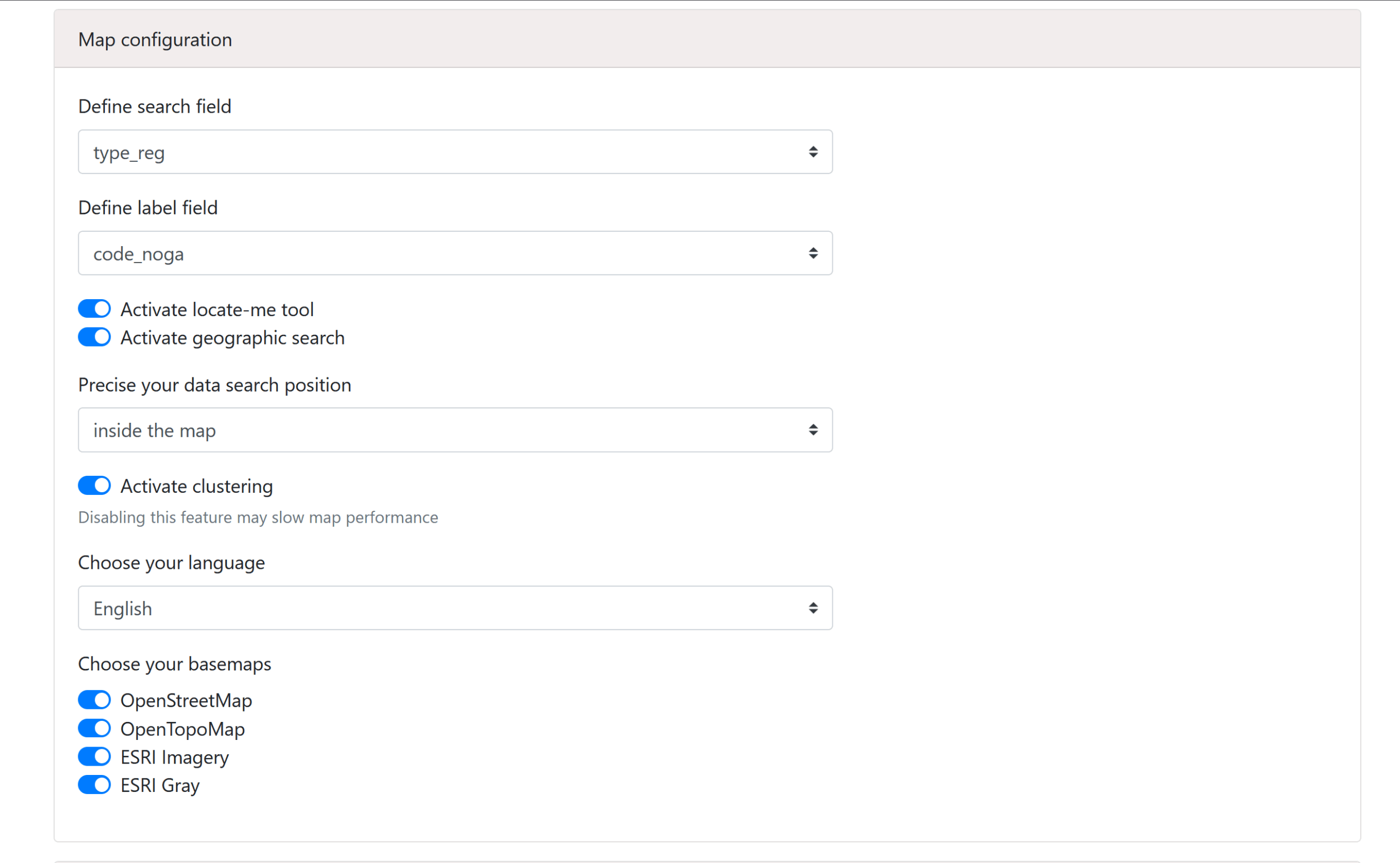Image resolution: width=1400 pixels, height=863 pixels.
Task: Toggle the ESRI Imagery basemap switch
Action: (x=94, y=757)
